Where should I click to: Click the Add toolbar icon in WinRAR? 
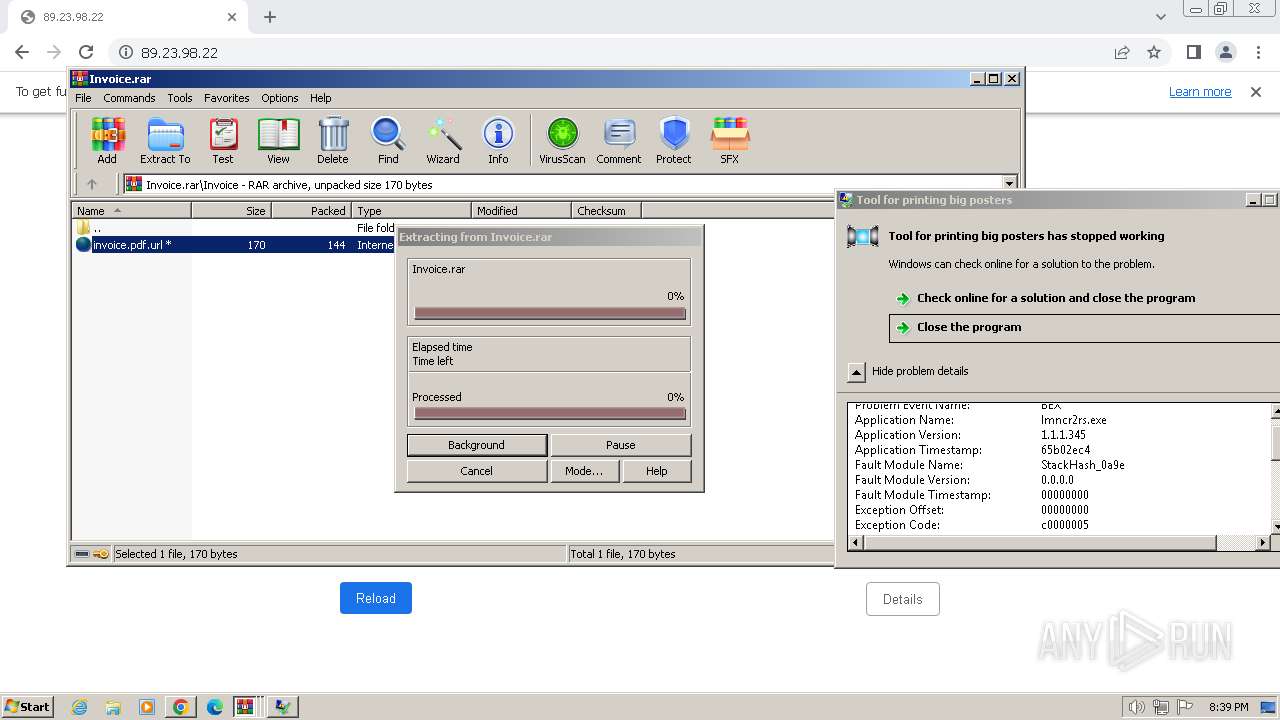point(107,140)
